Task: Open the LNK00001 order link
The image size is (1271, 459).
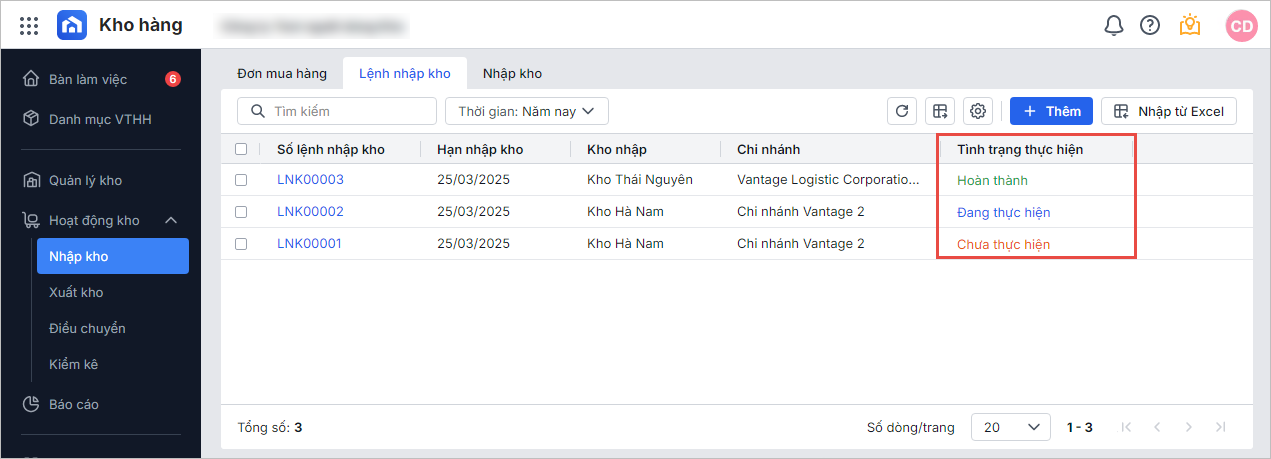Action: (x=310, y=244)
